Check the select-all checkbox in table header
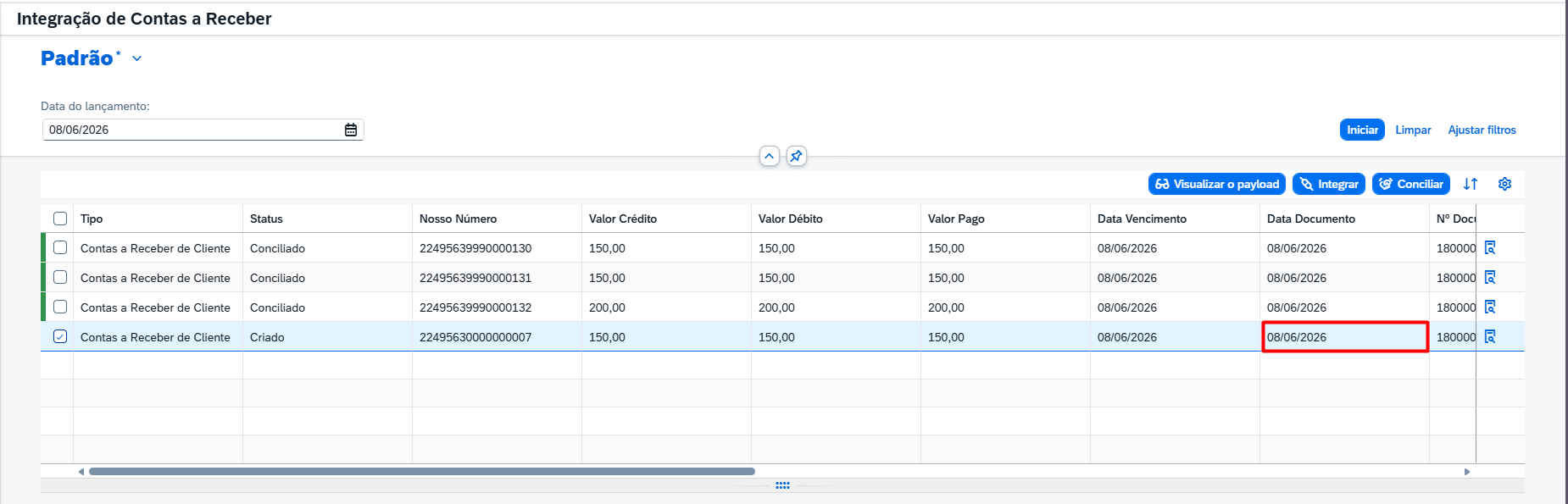The image size is (1568, 504). coord(60,219)
